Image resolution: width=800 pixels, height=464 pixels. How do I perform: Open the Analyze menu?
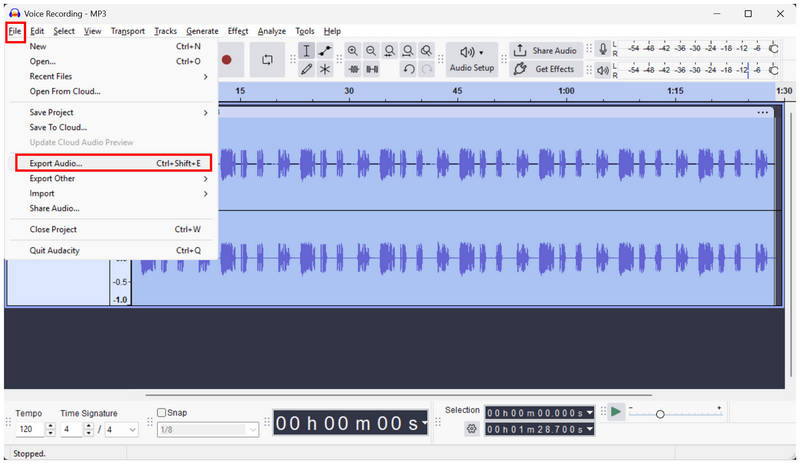[271, 31]
